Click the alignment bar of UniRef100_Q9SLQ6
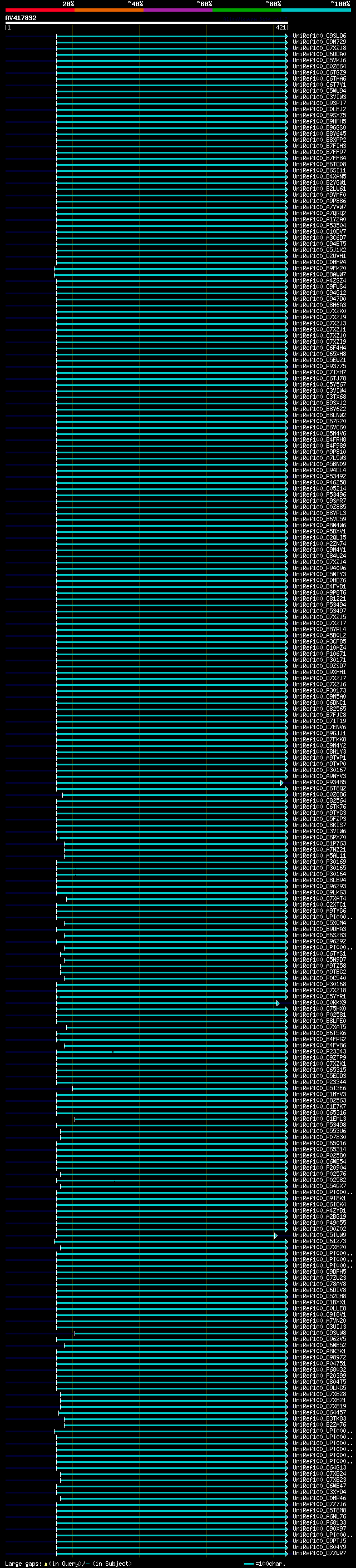Screen dimensions: 356x1568 172,36
